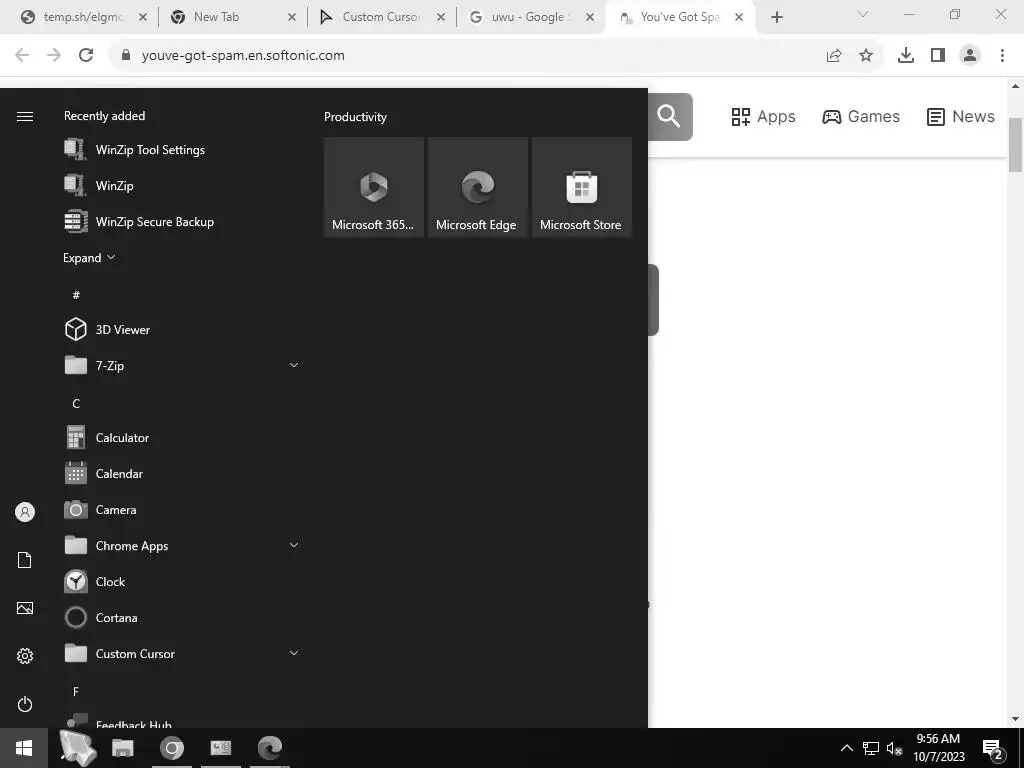
Task: Open Softonic News section
Action: click(961, 116)
